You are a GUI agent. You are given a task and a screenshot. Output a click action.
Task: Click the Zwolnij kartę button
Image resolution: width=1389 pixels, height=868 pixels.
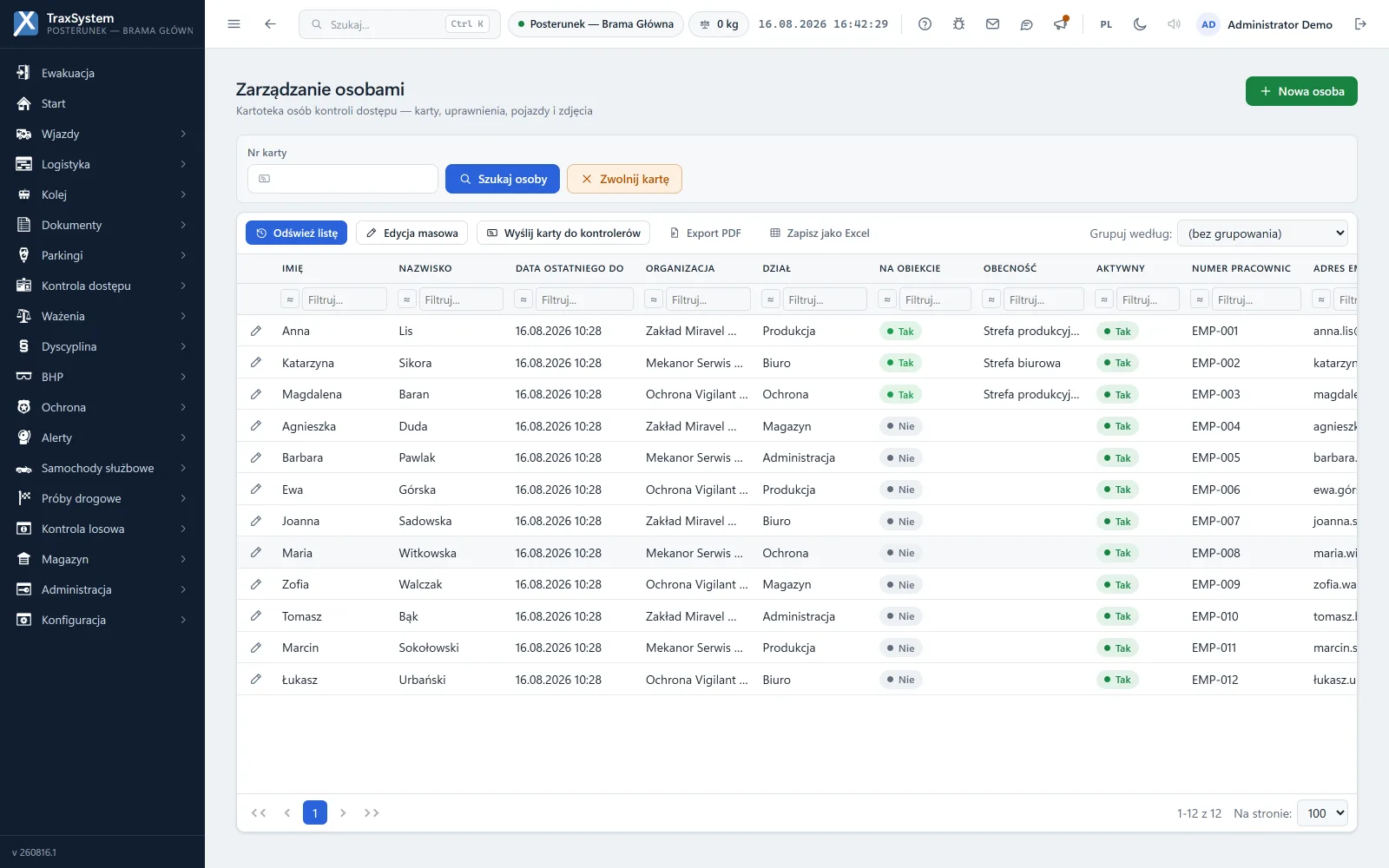point(624,179)
